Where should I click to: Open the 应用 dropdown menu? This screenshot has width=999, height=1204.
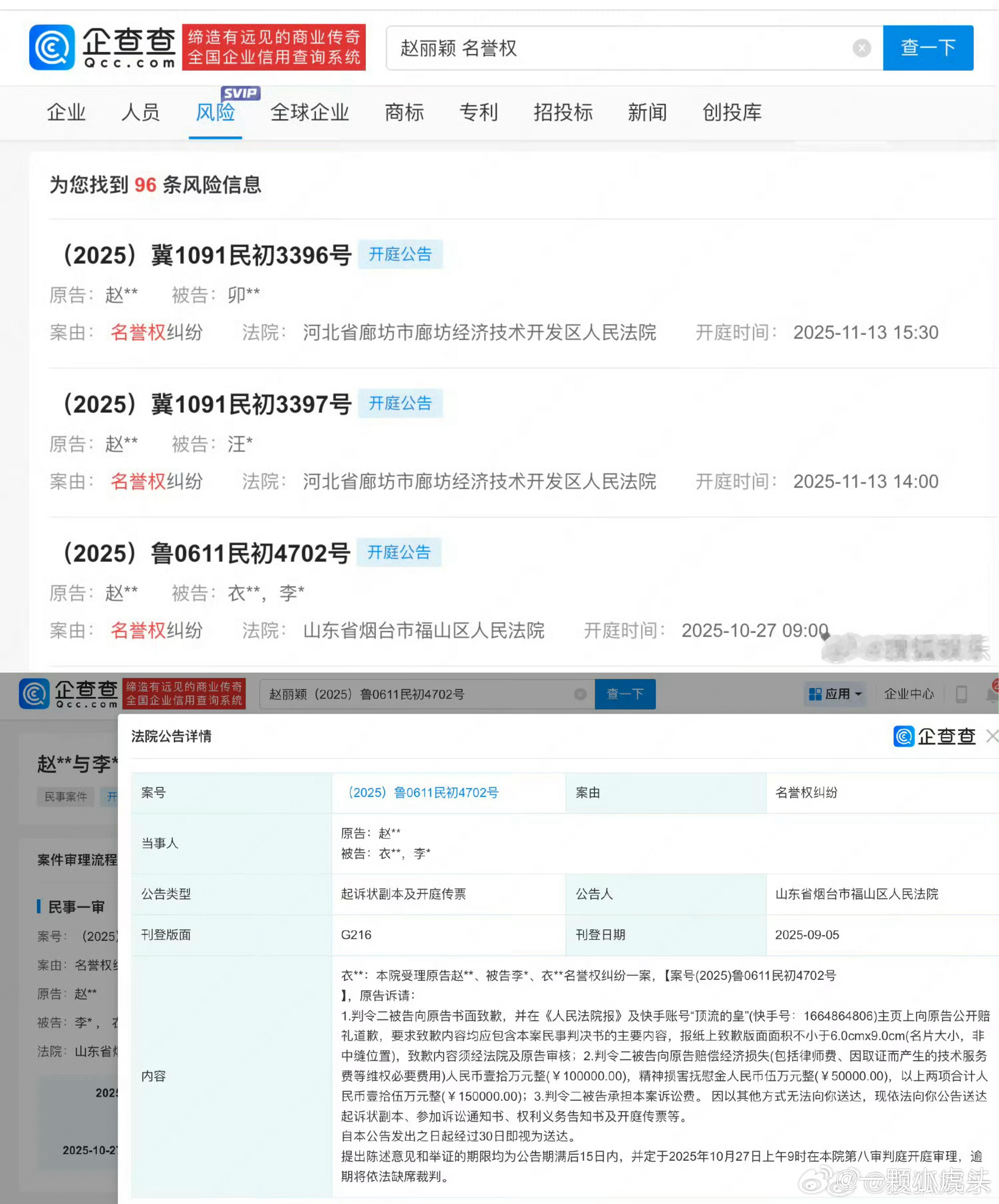pos(835,694)
